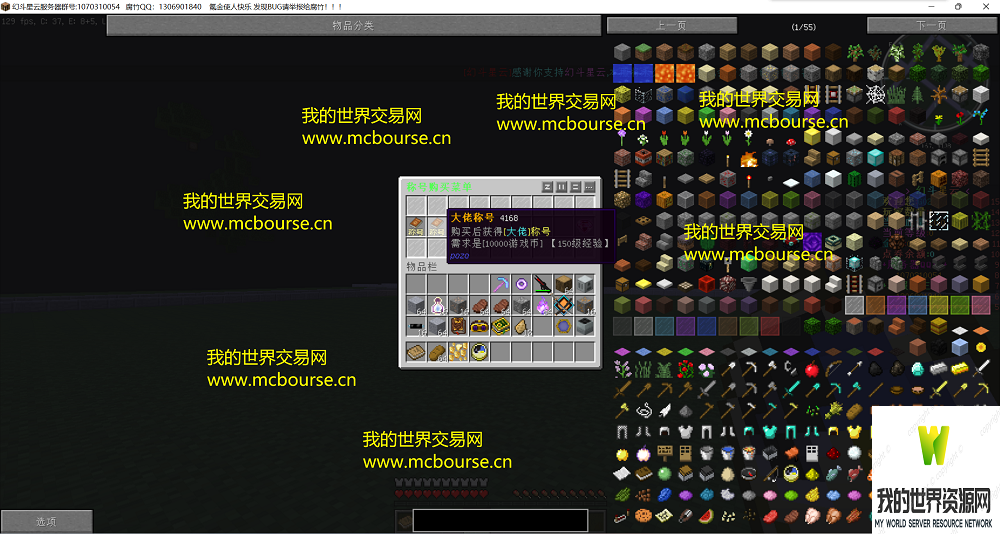Select the purple flame item in the inventory
The image size is (1000, 534).
coord(543,306)
